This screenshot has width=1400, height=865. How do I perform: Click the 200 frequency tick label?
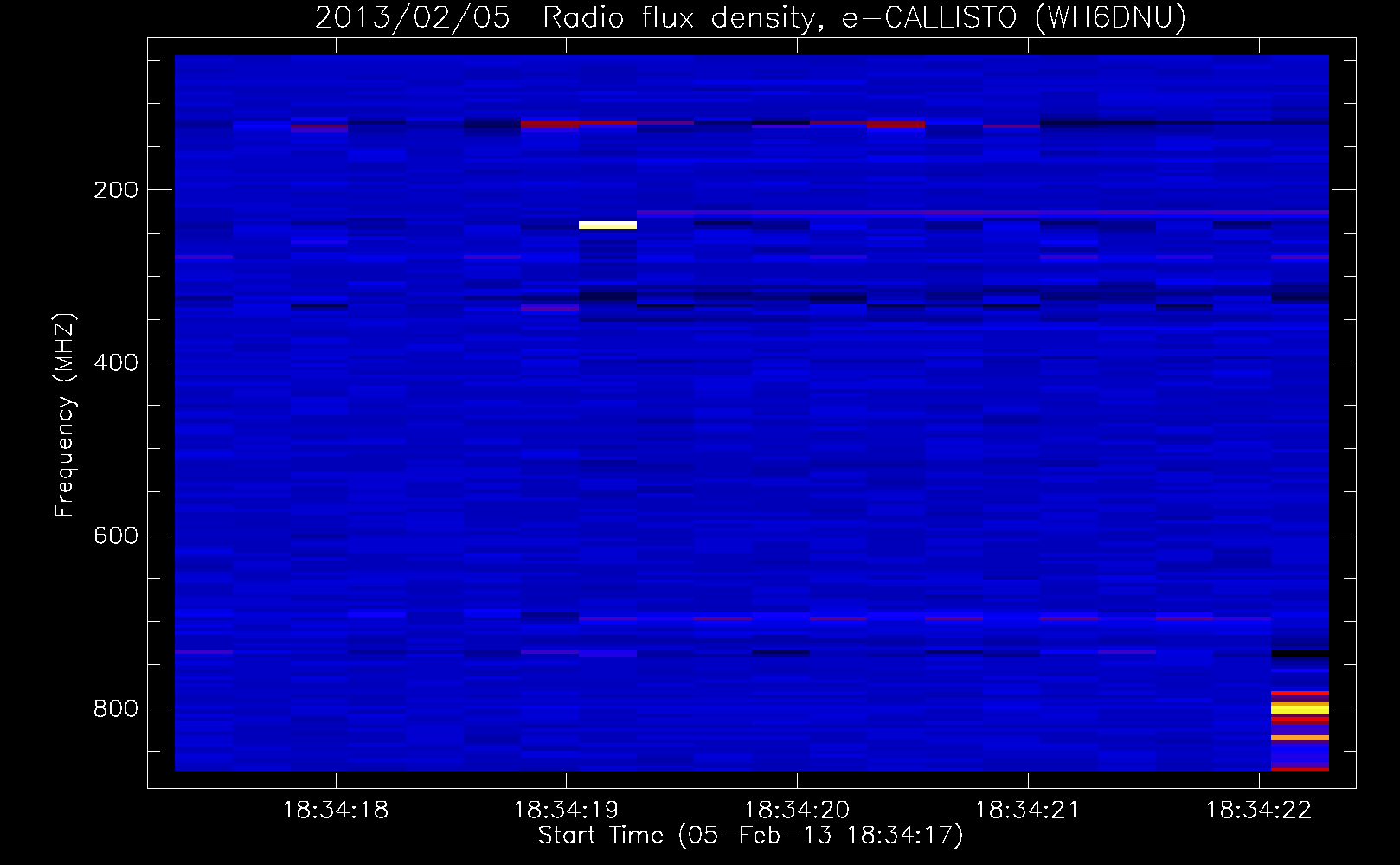point(116,190)
